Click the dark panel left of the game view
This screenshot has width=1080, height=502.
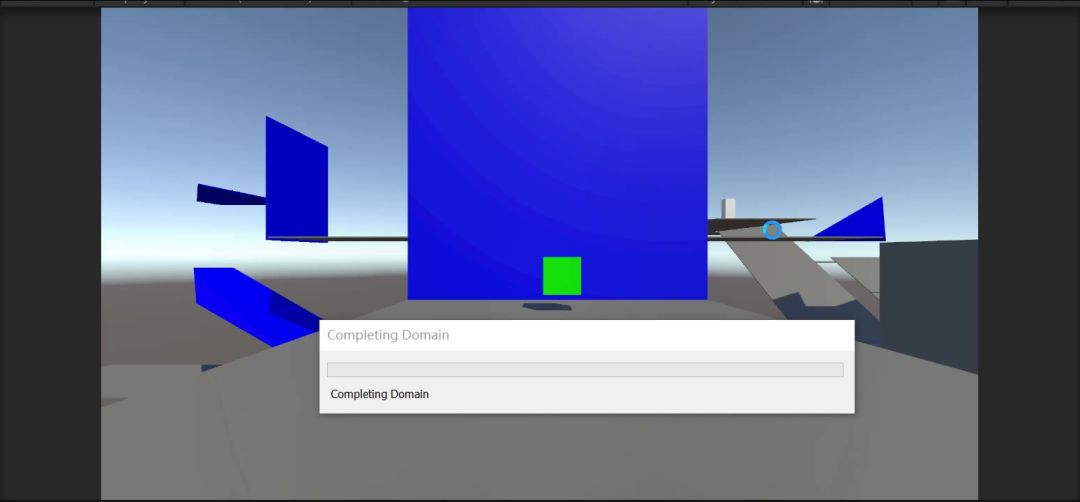click(x=50, y=250)
